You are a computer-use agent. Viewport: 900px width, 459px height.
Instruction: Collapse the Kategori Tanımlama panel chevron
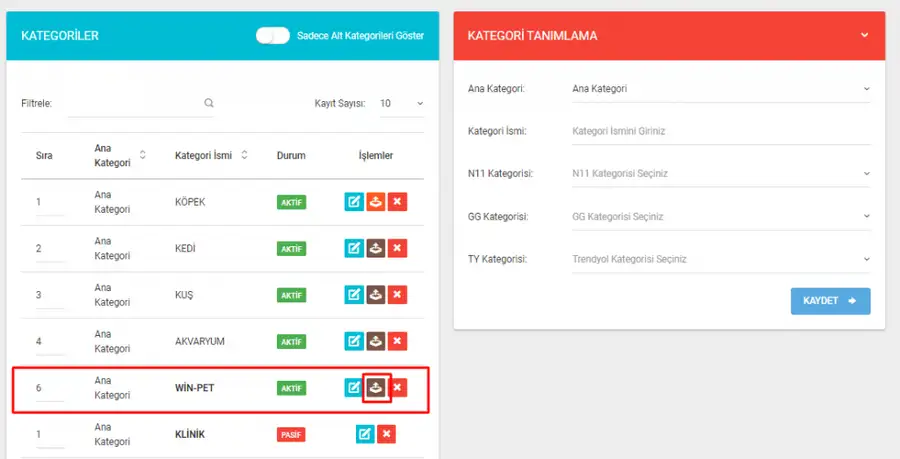[864, 36]
